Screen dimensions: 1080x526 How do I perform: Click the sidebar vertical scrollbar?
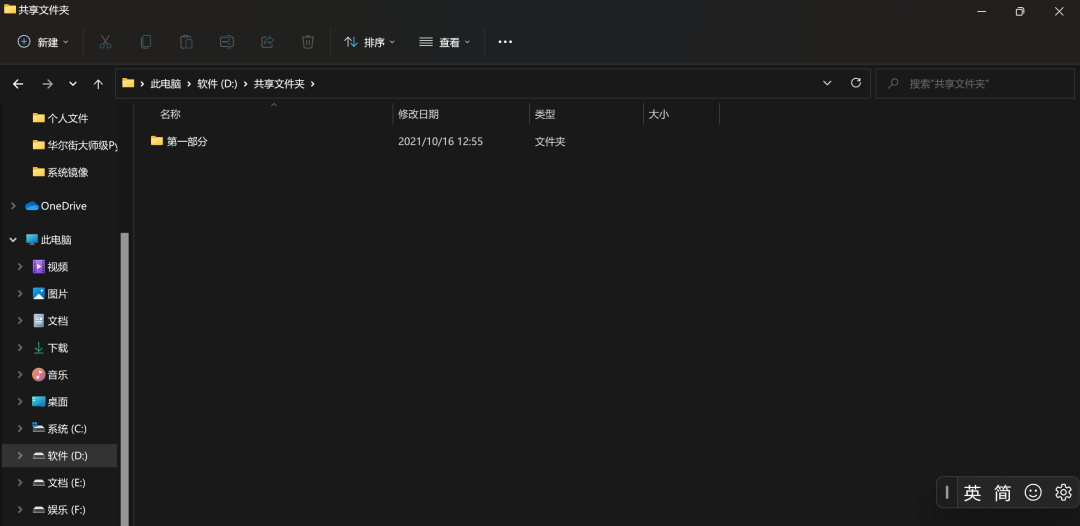pyautogui.click(x=125, y=379)
